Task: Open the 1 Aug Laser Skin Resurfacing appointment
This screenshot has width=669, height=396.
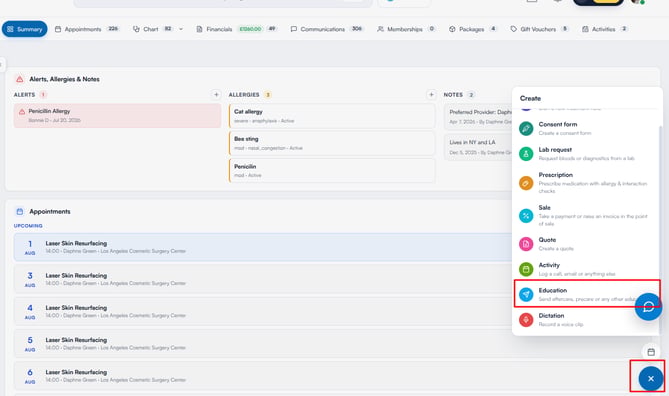Action: pyautogui.click(x=263, y=247)
